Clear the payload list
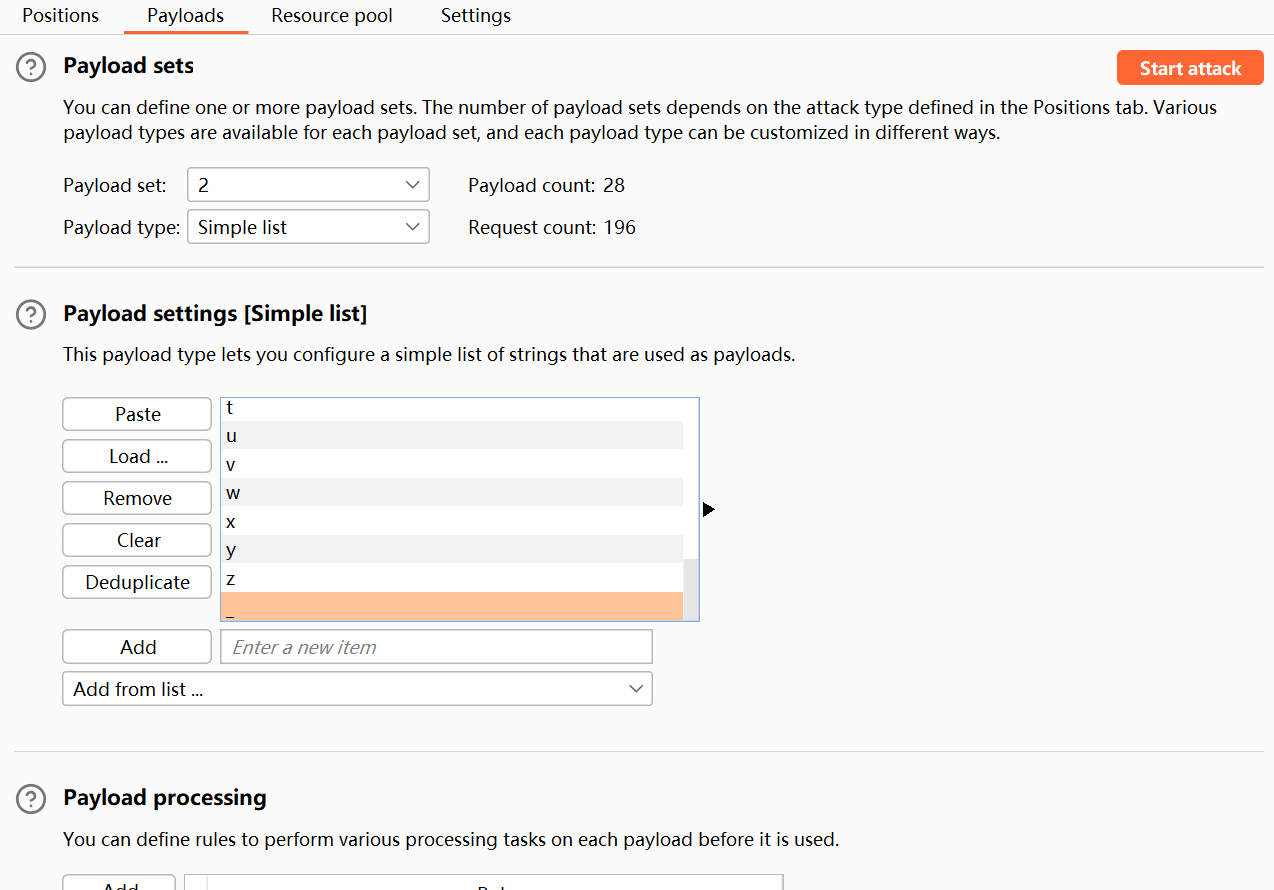The height and width of the screenshot is (890, 1274). [137, 540]
